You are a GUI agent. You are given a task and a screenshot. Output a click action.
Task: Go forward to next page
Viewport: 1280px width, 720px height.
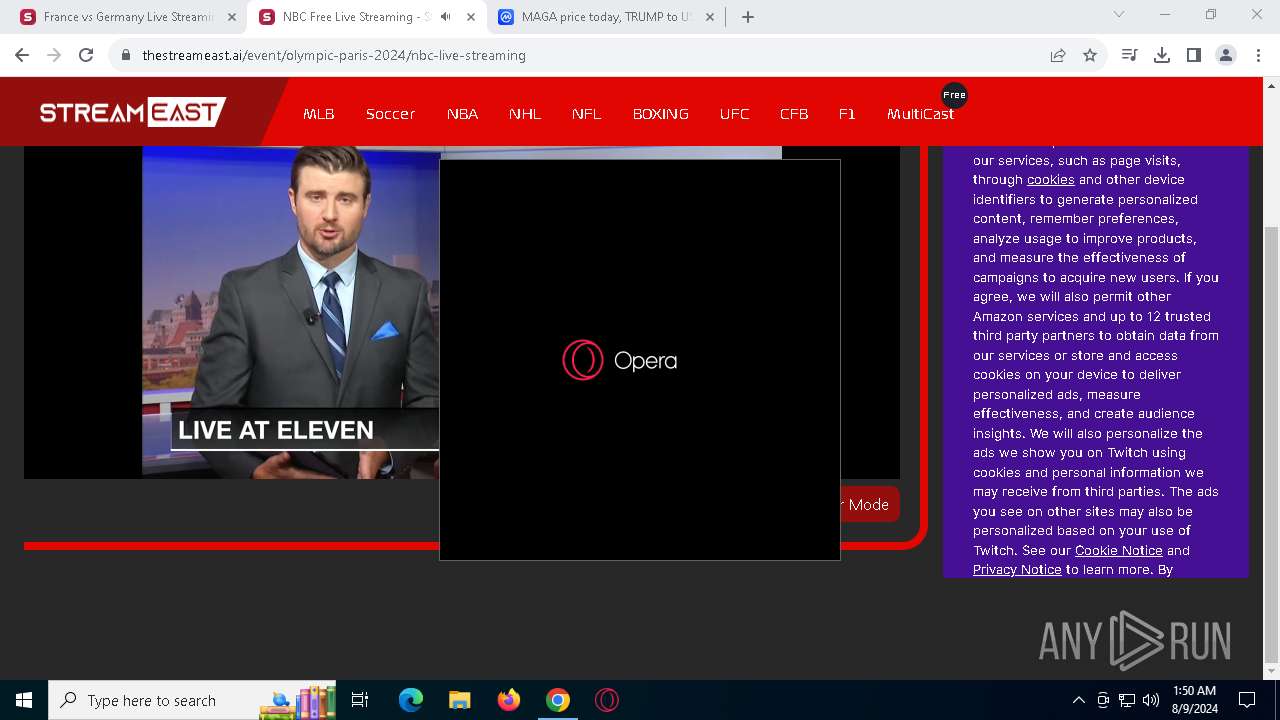click(x=54, y=55)
